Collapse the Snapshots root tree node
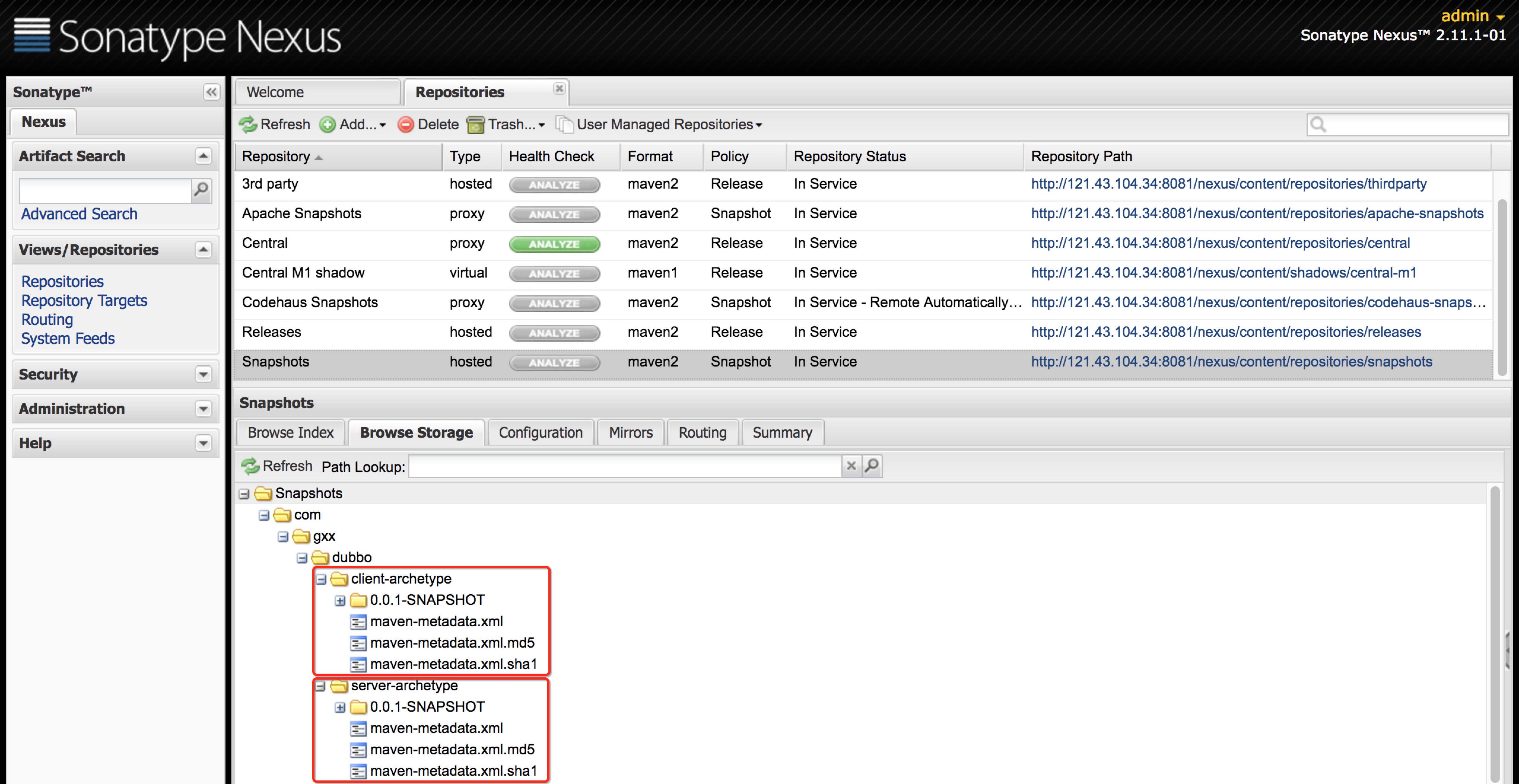The image size is (1519, 784). 244,493
